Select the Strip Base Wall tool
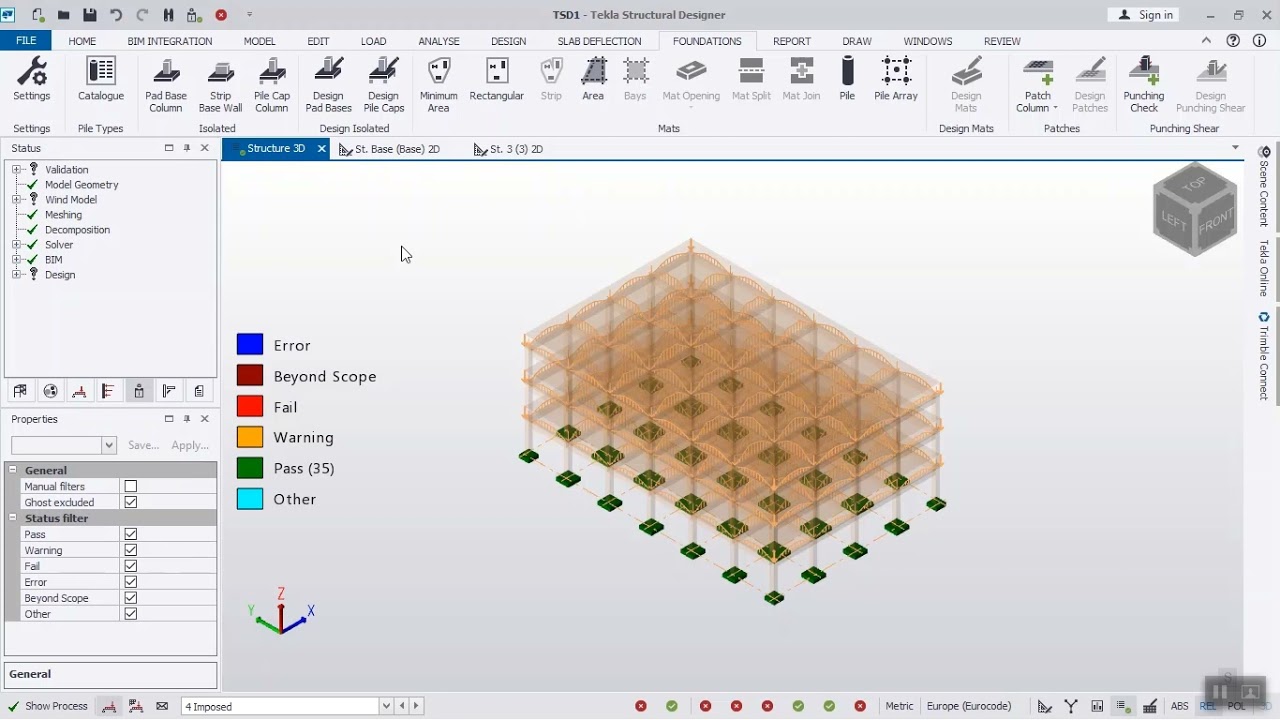 tap(220, 85)
